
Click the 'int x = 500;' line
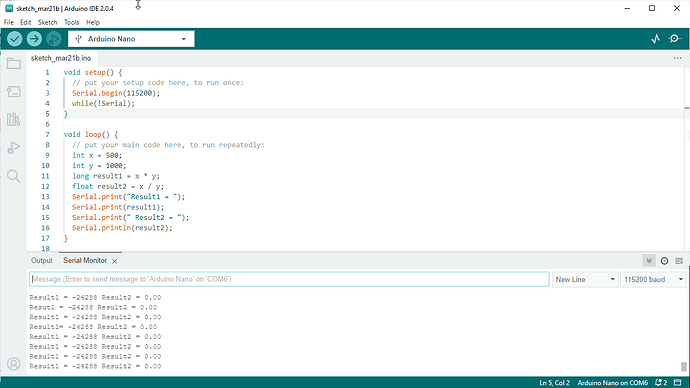tap(97, 155)
